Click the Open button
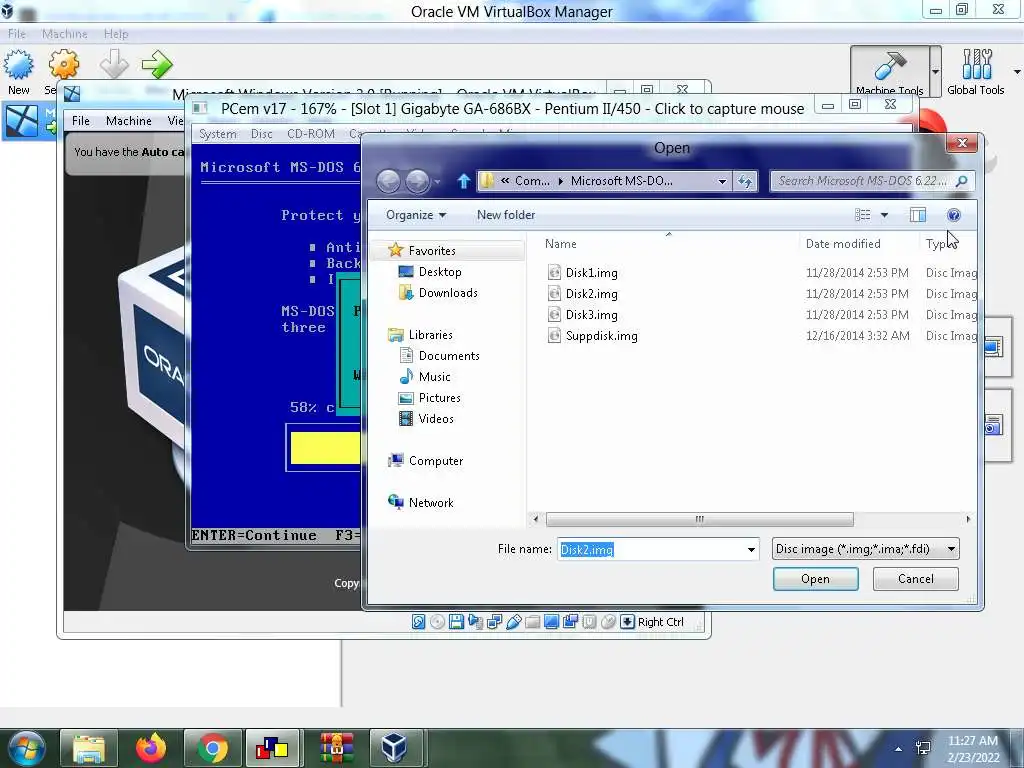The width and height of the screenshot is (1024, 768). coord(815,579)
